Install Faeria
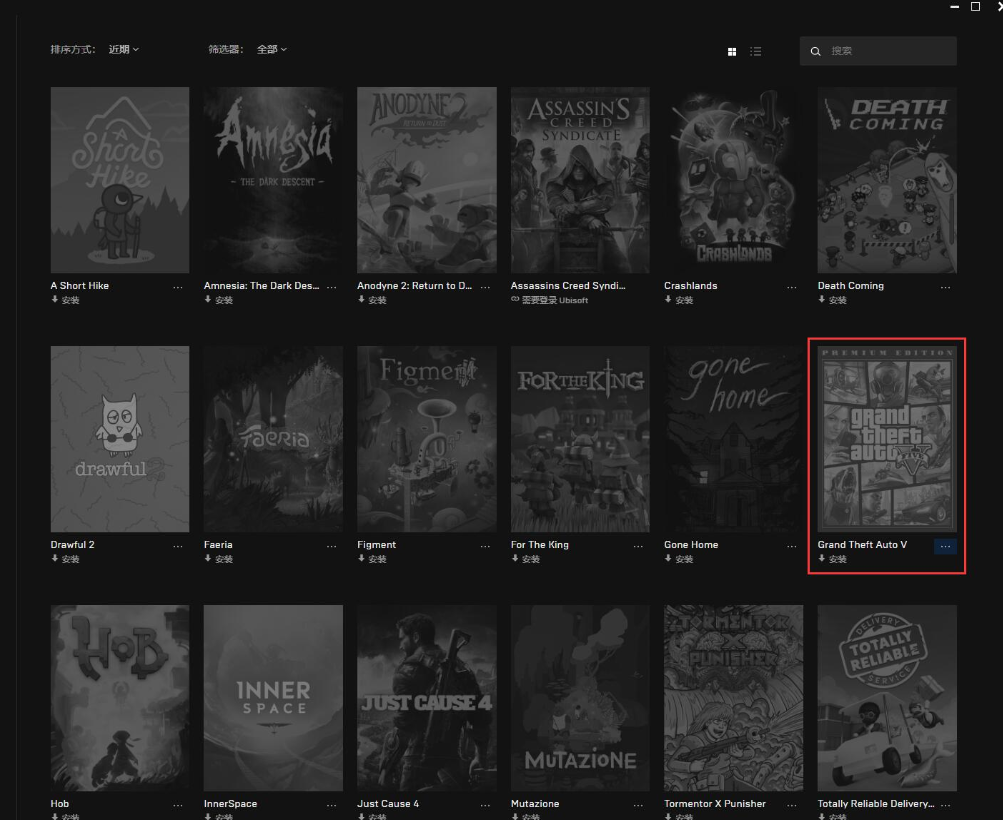Viewport: 1003px width, 820px height. coord(219,559)
